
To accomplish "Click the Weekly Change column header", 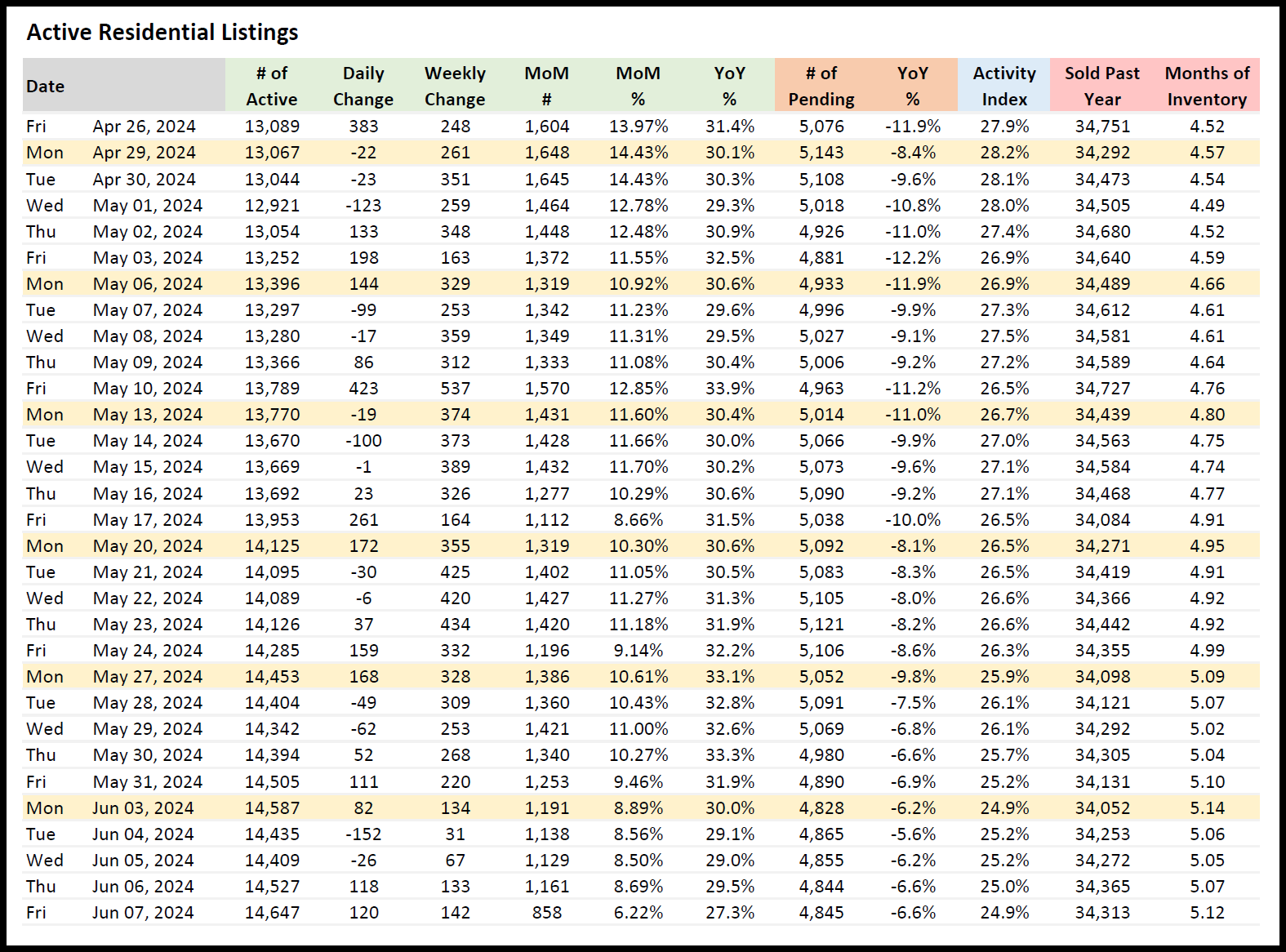I will [x=455, y=86].
